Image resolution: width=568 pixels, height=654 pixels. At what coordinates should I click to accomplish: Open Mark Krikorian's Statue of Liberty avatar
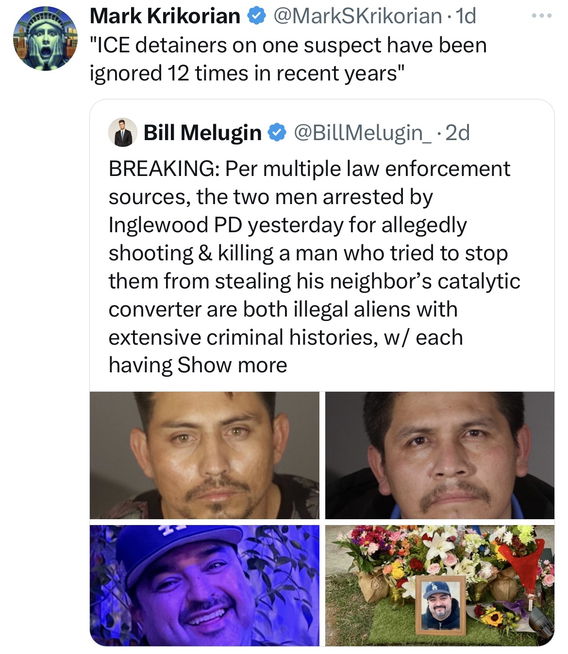(45, 38)
